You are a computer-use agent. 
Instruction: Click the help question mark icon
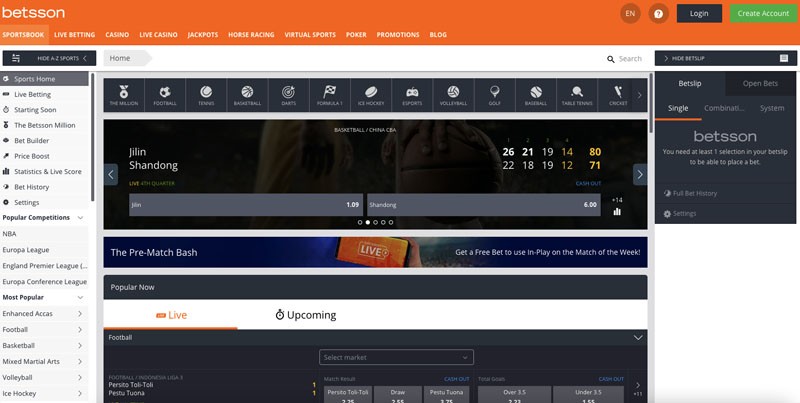(x=658, y=14)
